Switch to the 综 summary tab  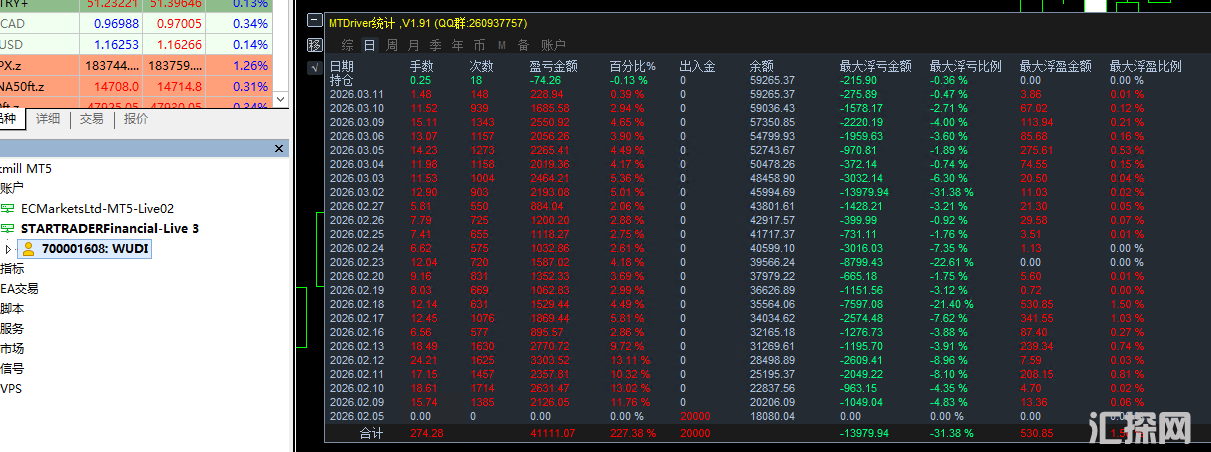click(x=347, y=45)
